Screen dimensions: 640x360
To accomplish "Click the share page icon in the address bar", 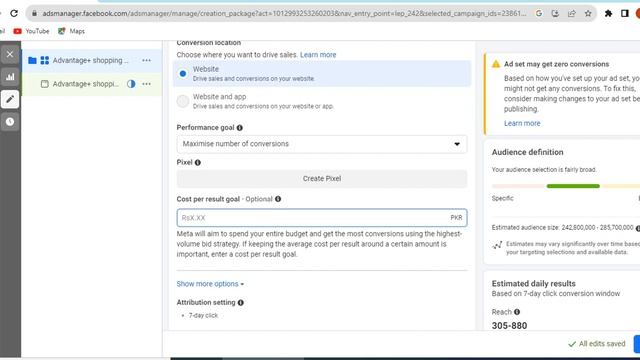I will tap(571, 13).
